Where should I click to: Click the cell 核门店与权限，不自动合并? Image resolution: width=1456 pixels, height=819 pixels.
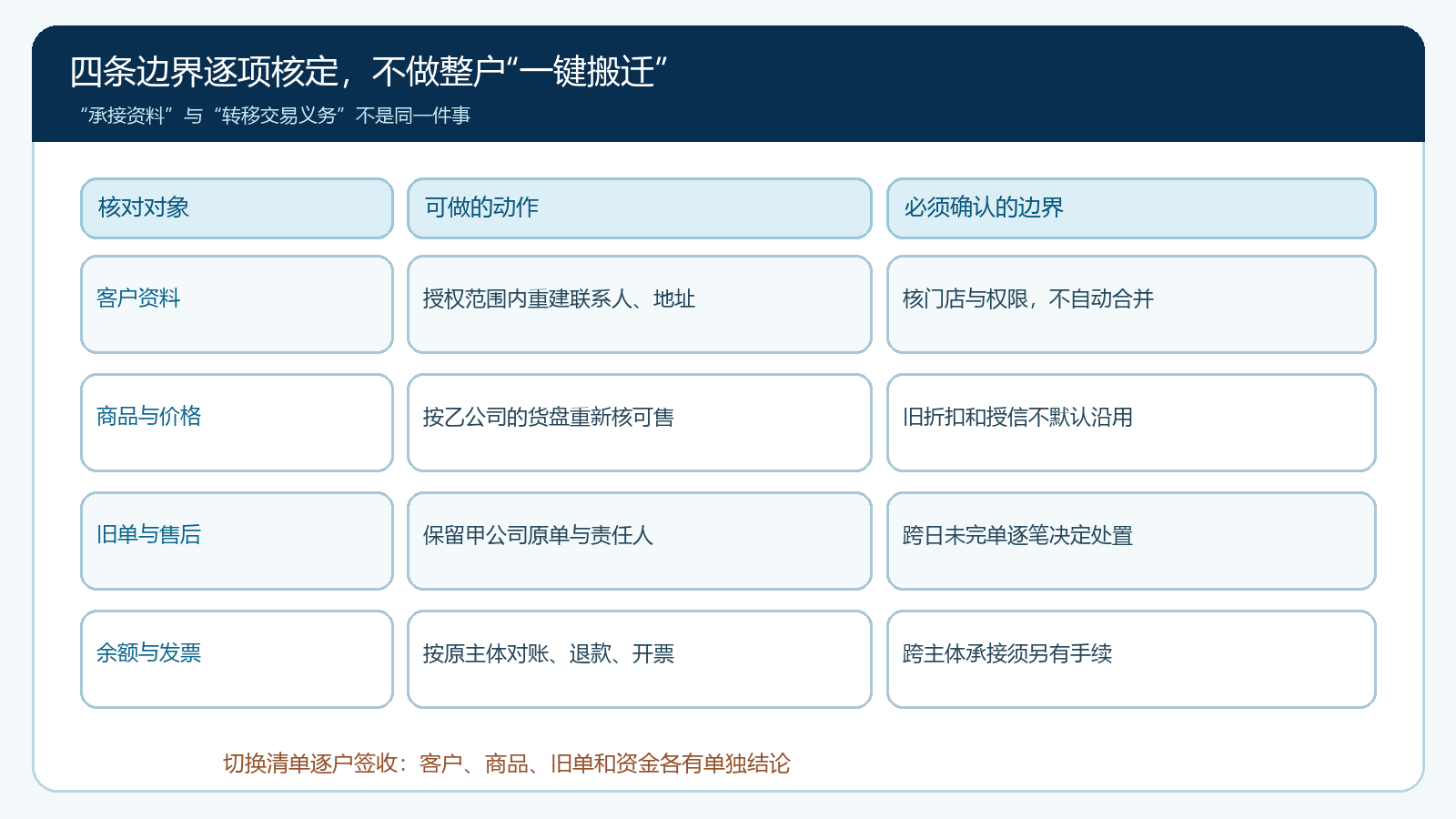1131,304
